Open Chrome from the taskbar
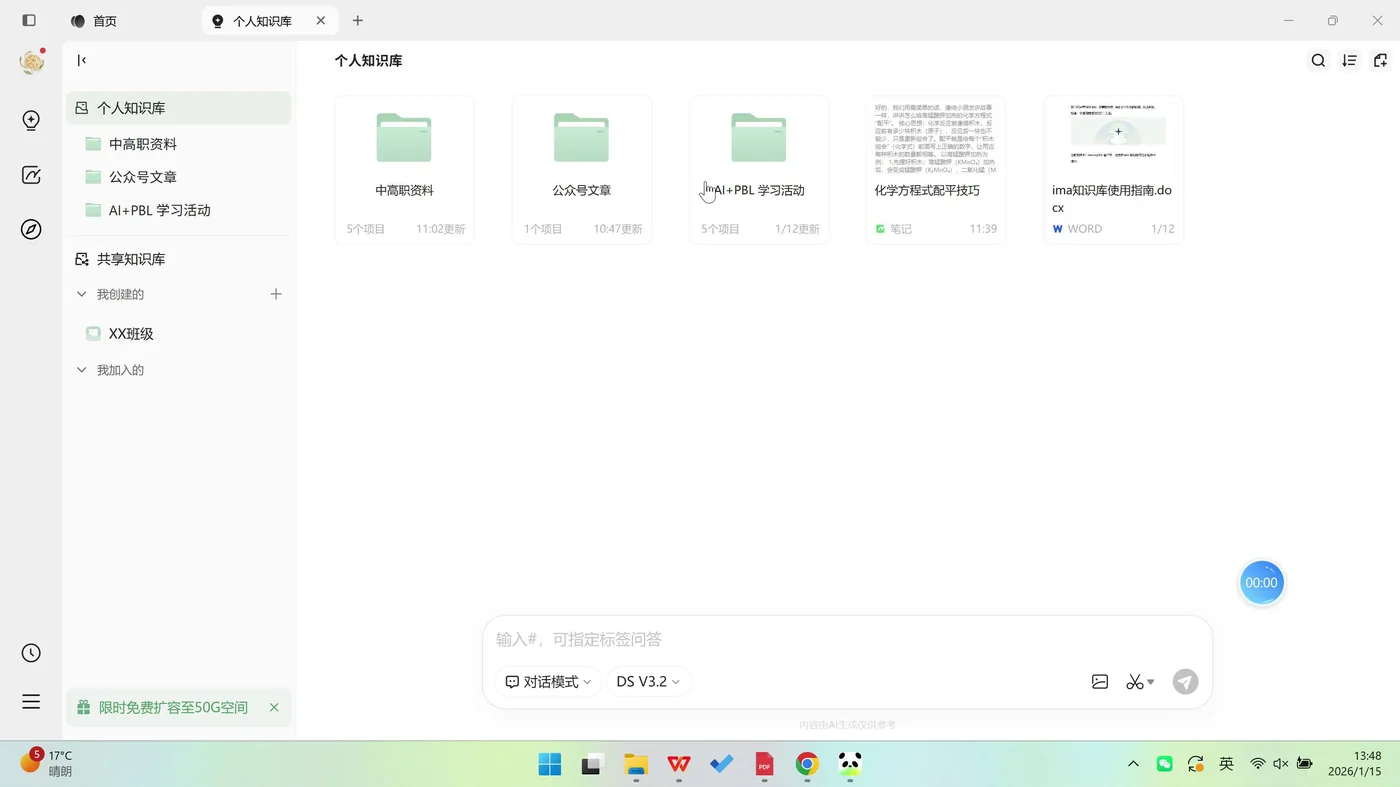The width and height of the screenshot is (1400, 787). click(807, 765)
